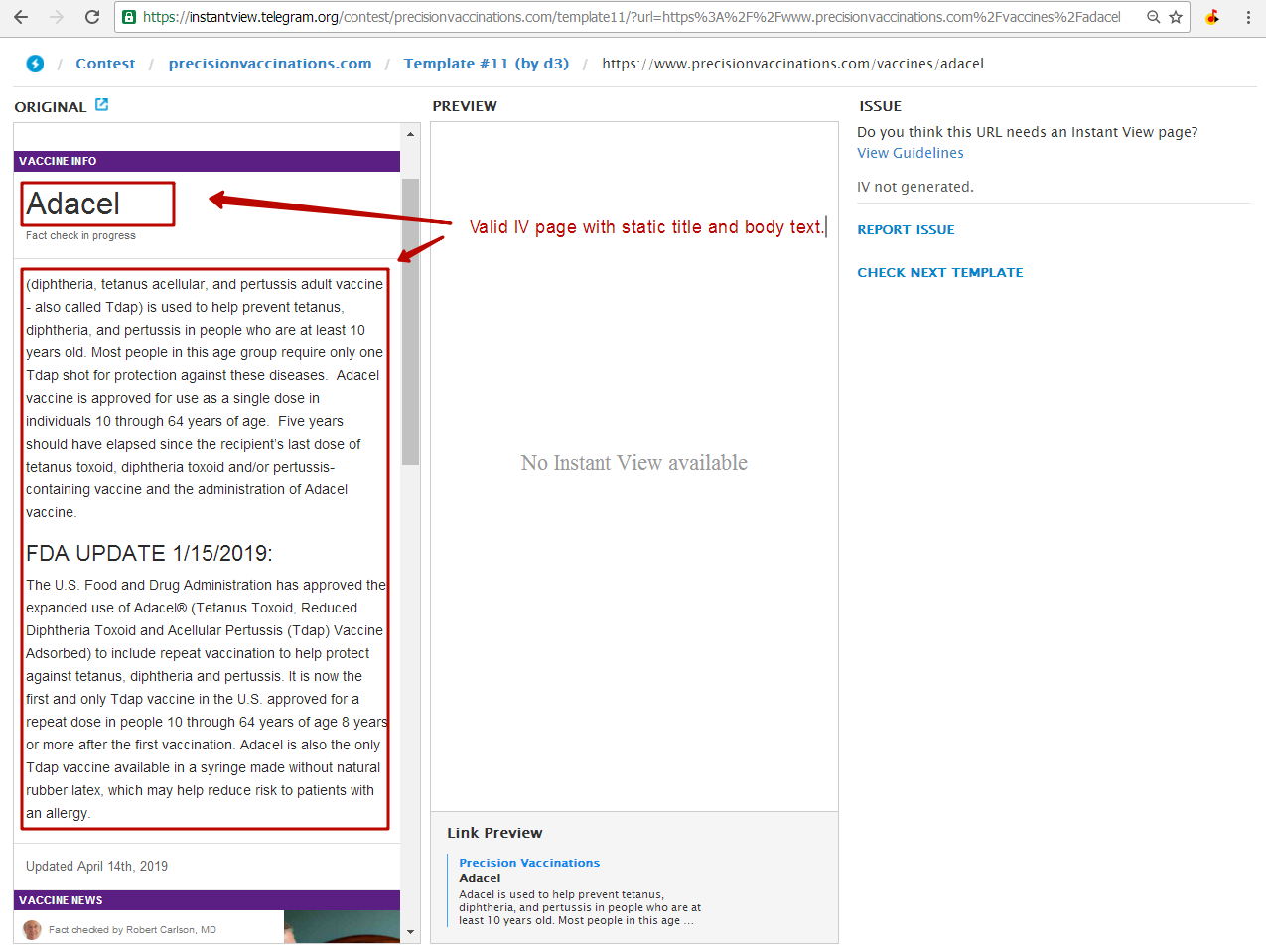Click the original pane scrollbar thumb
The height and width of the screenshot is (952, 1266).
click(x=410, y=322)
